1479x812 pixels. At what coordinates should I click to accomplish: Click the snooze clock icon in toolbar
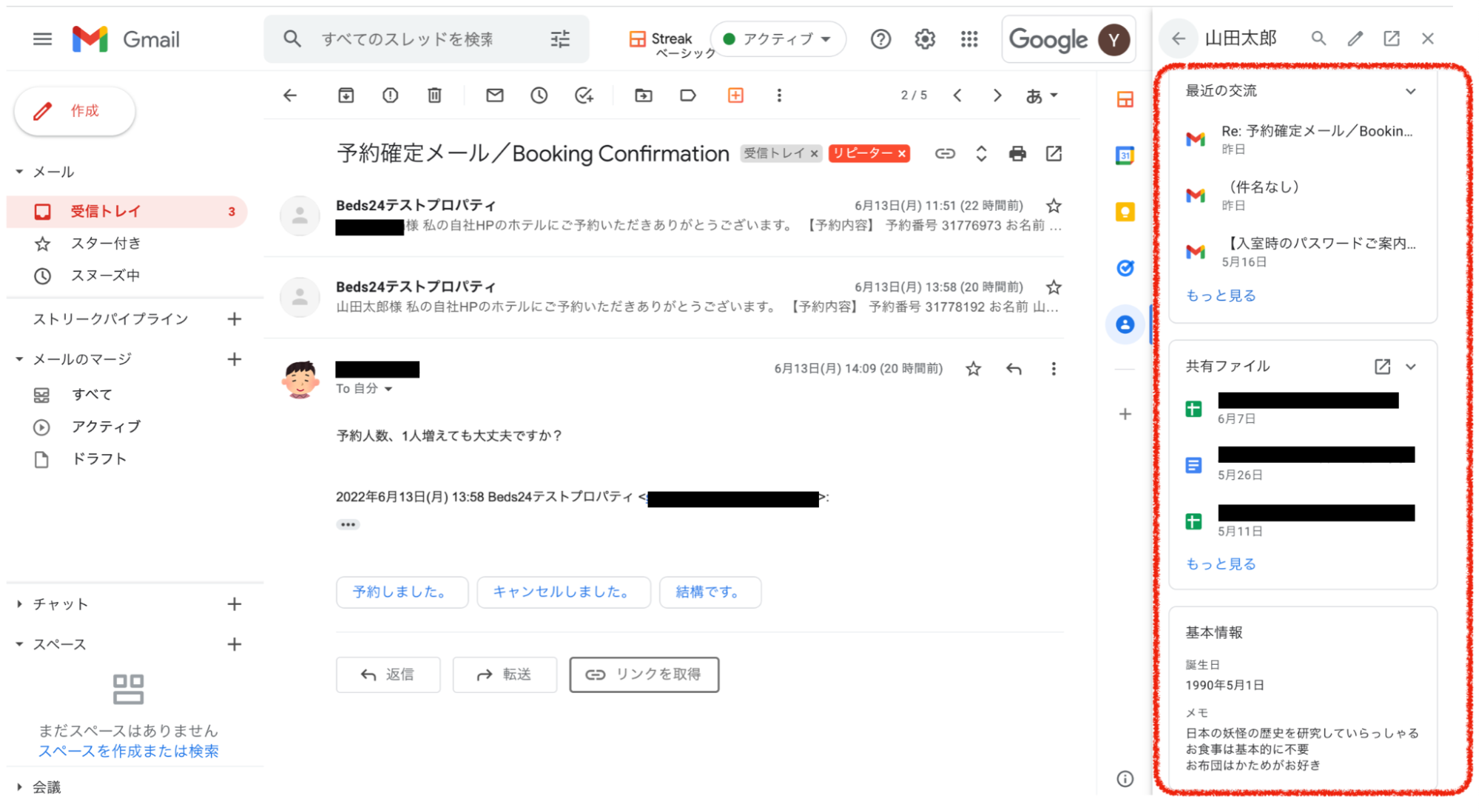click(x=539, y=95)
